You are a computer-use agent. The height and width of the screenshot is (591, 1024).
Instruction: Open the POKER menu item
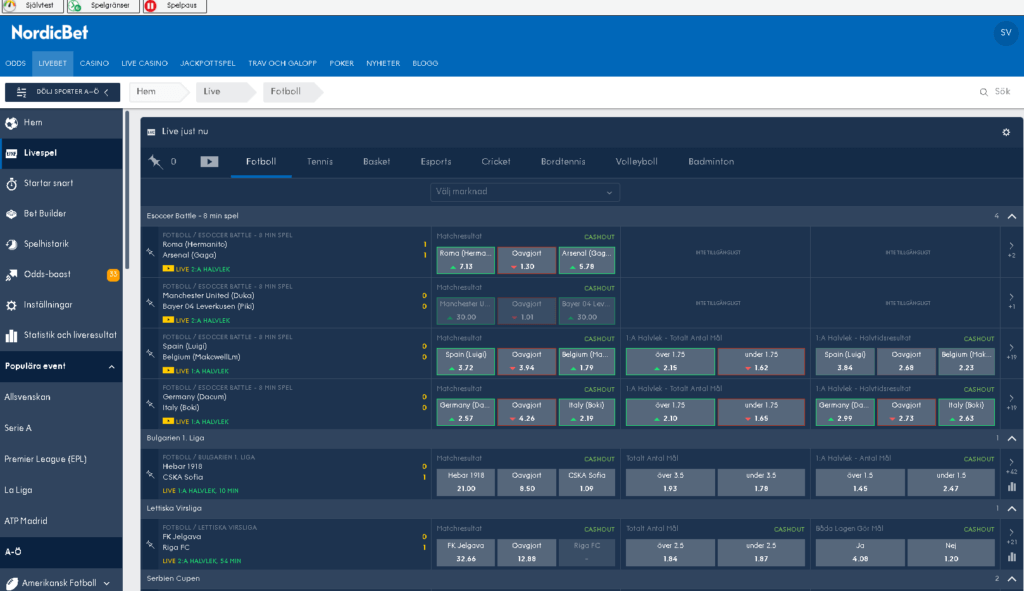tap(342, 63)
